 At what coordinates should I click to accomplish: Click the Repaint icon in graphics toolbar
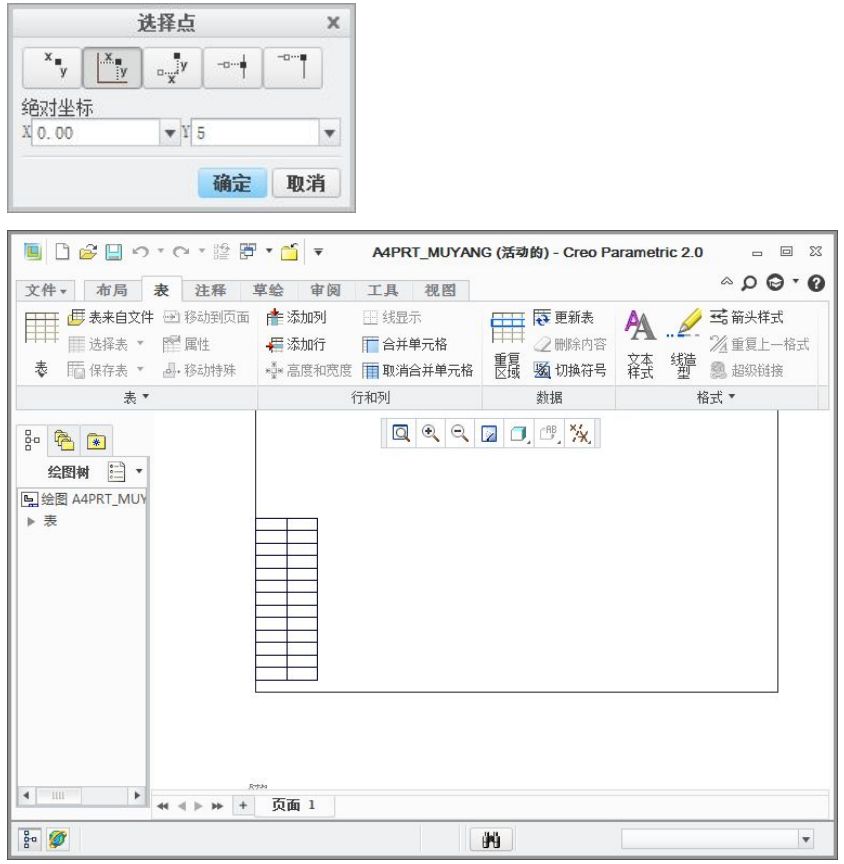click(x=489, y=433)
